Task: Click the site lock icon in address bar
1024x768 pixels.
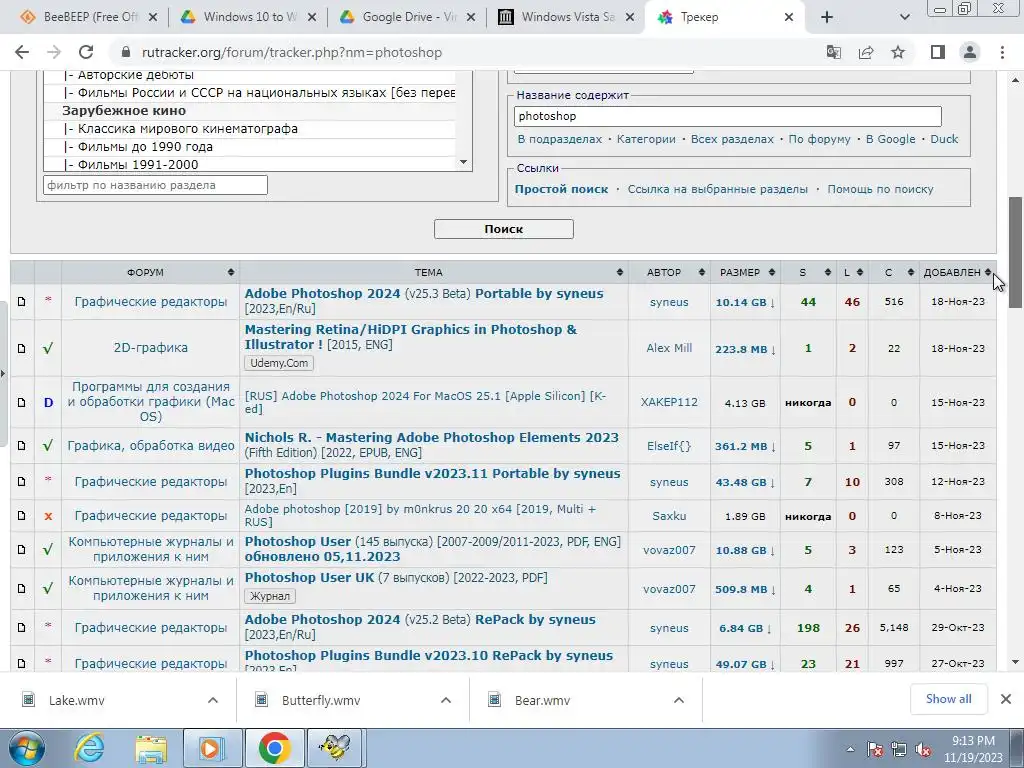Action: 125,52
